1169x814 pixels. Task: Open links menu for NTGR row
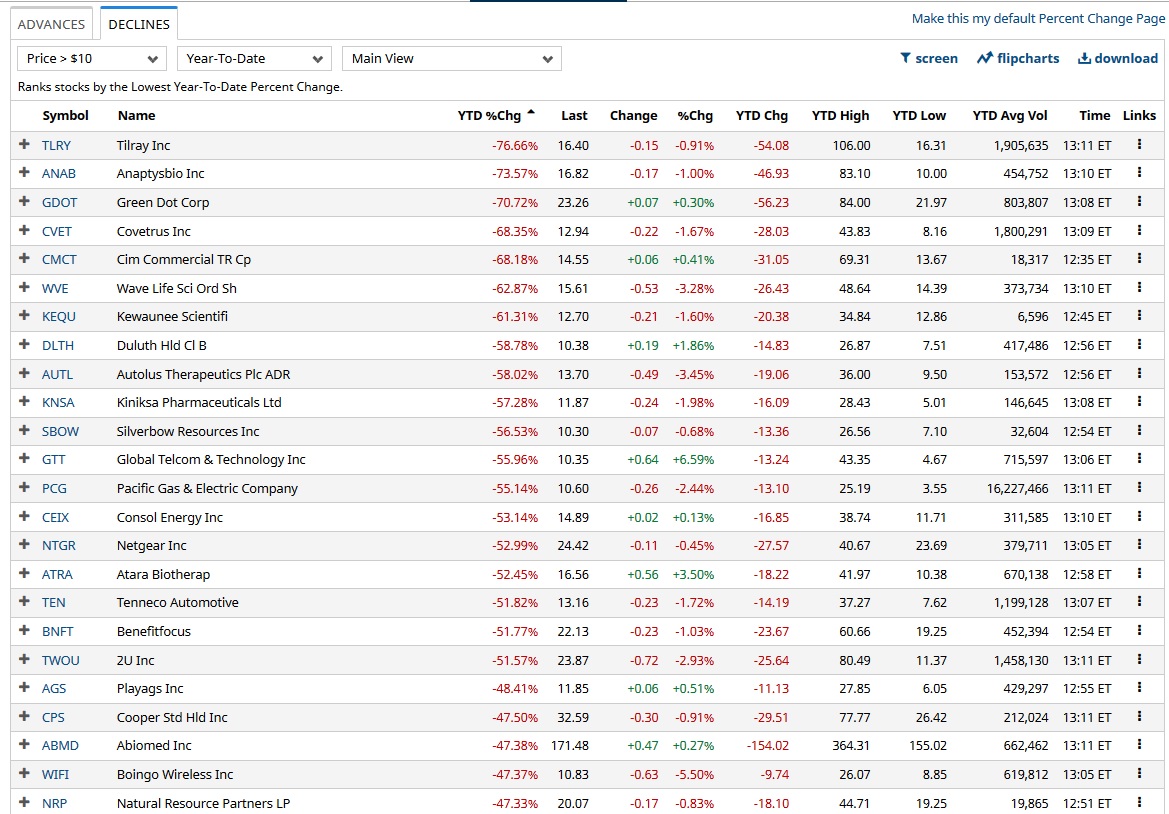[x=1139, y=545]
